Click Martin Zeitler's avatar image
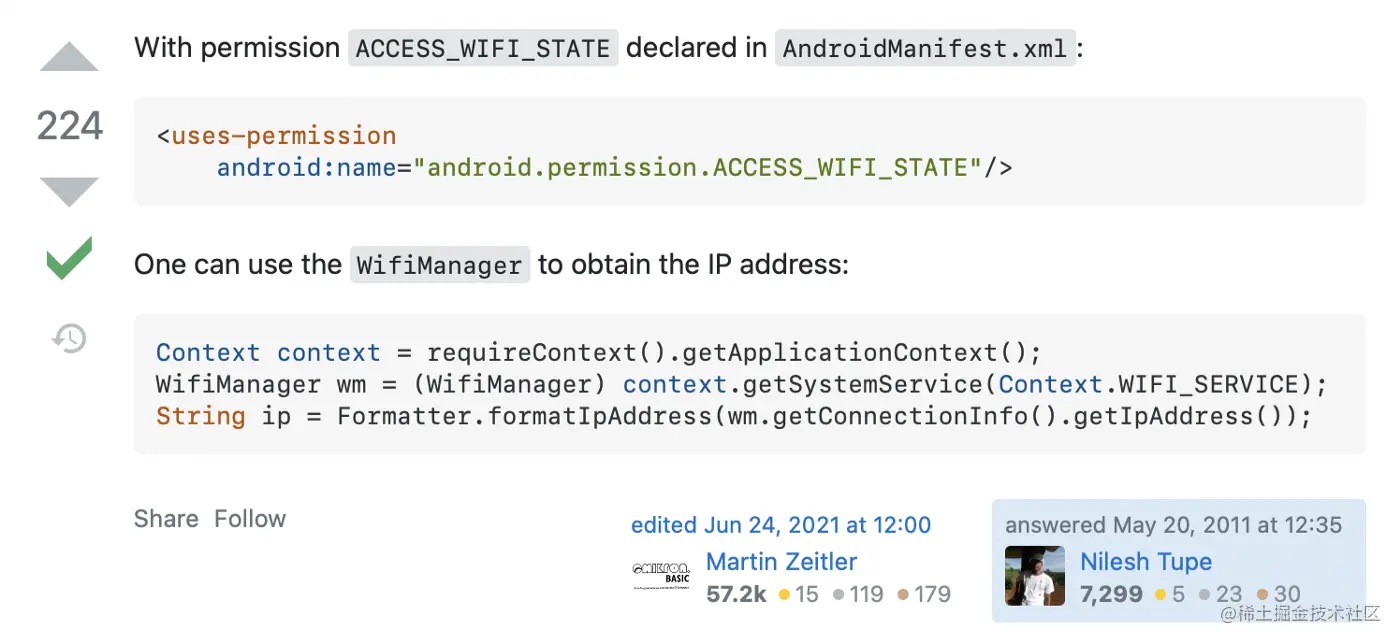 662,576
